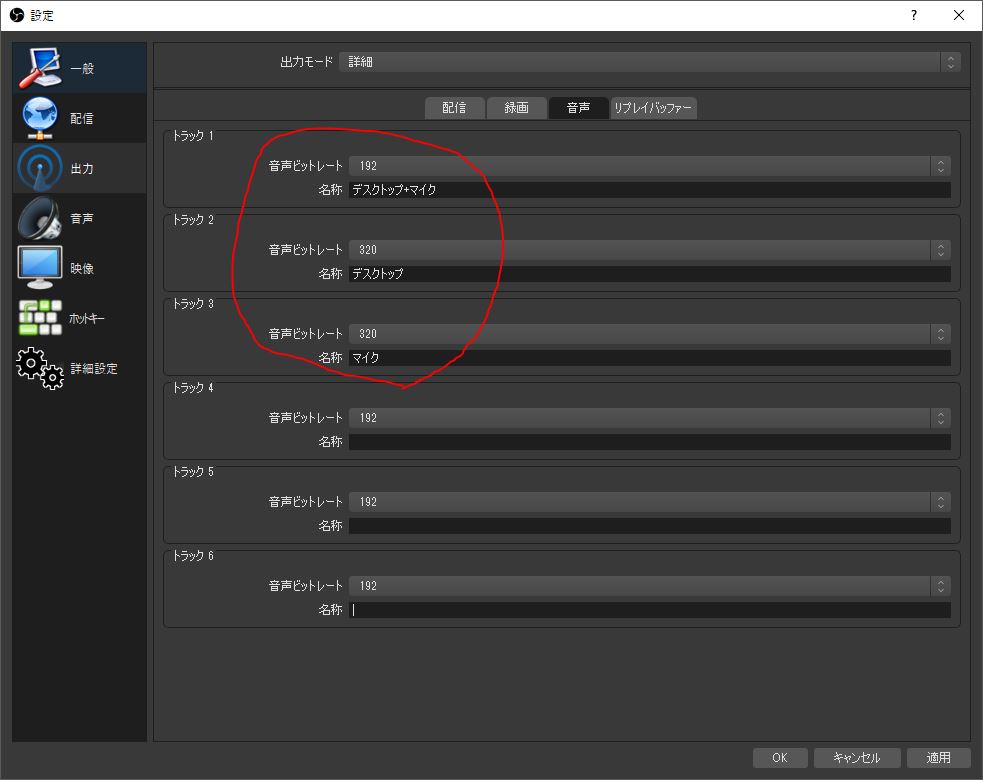Open the 音声 (Audio) speaker icon
This screenshot has height=780, width=983.
(x=40, y=218)
